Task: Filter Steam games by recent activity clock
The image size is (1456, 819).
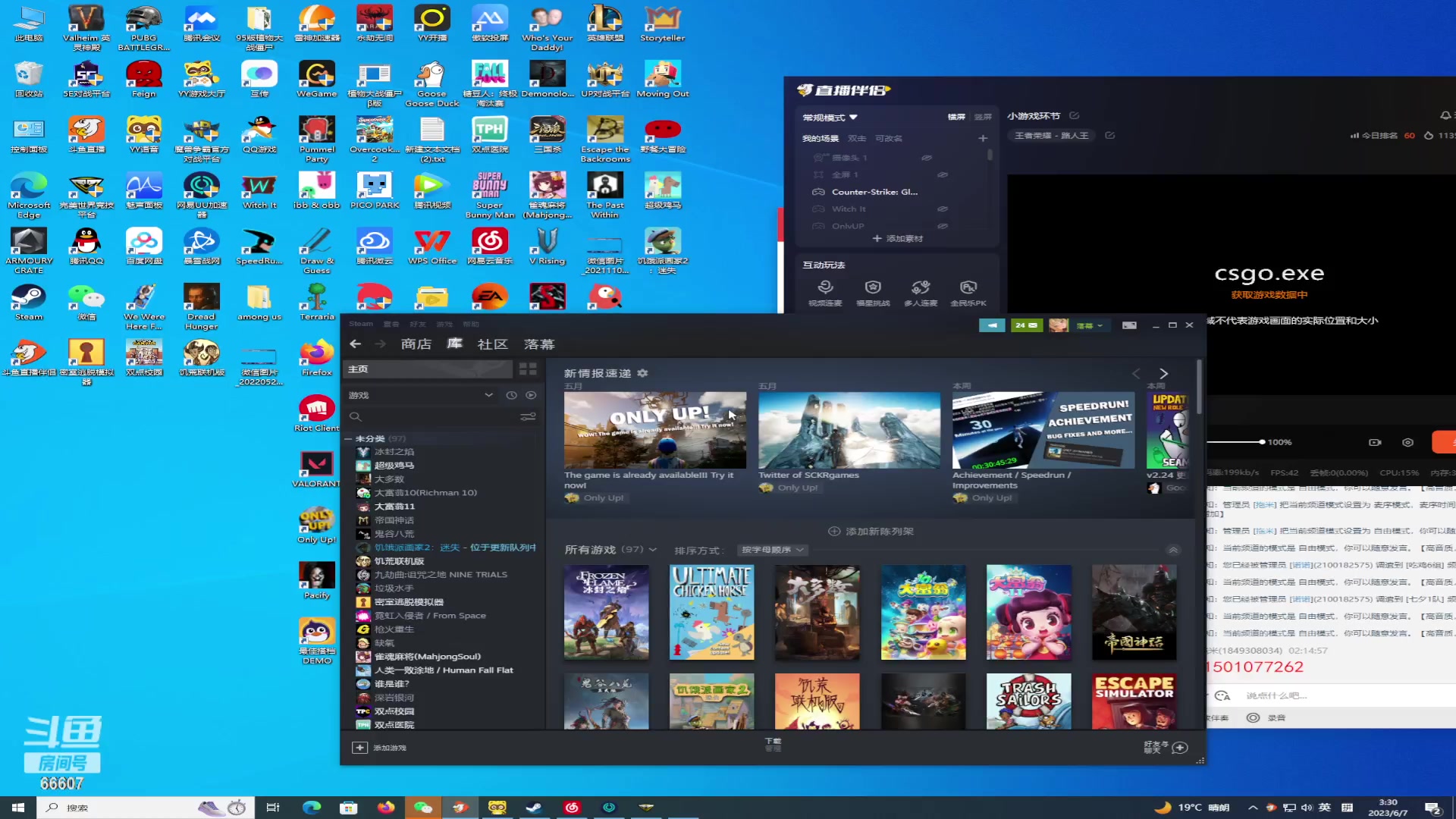Action: click(x=511, y=395)
